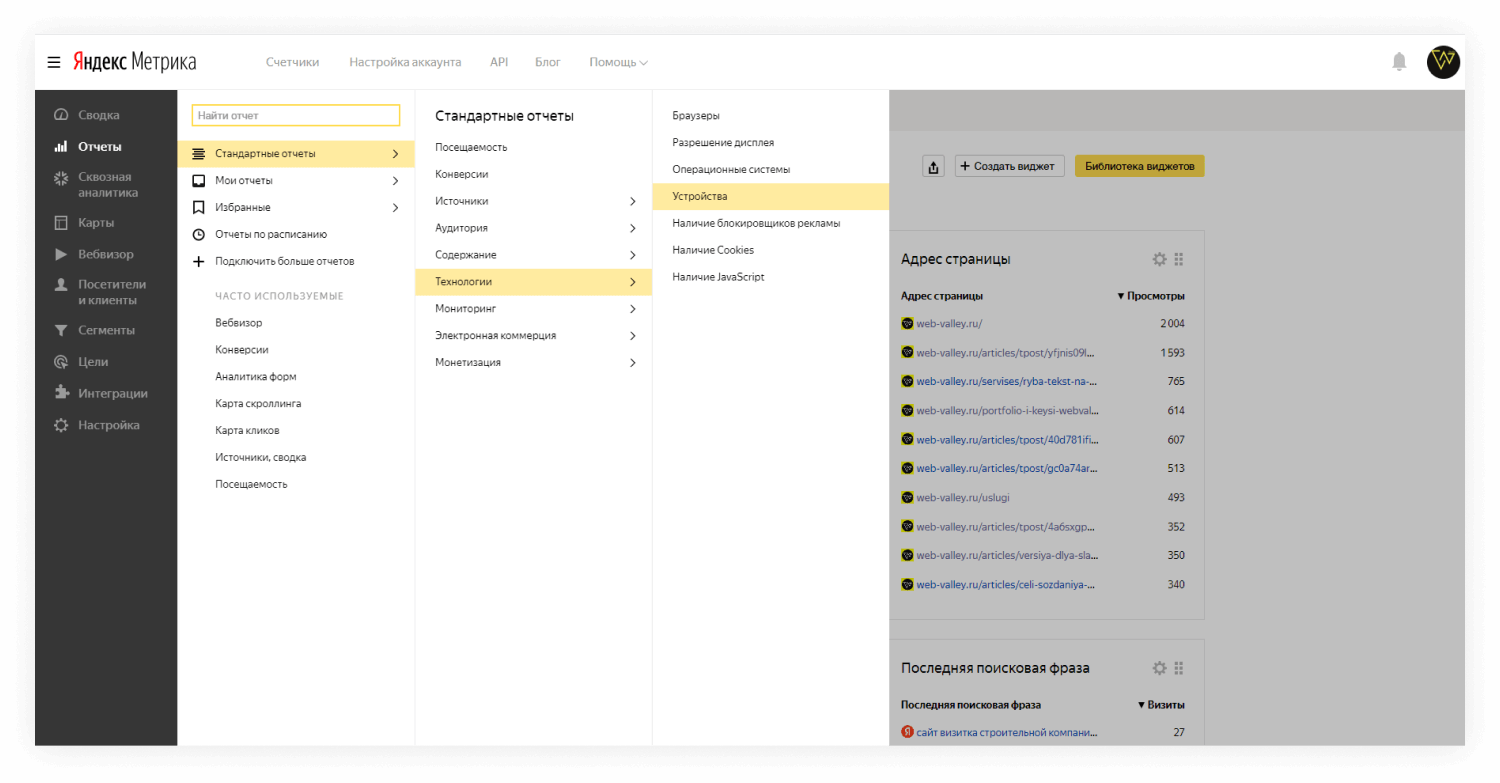Click the Сегменты funnel icon

[61, 330]
